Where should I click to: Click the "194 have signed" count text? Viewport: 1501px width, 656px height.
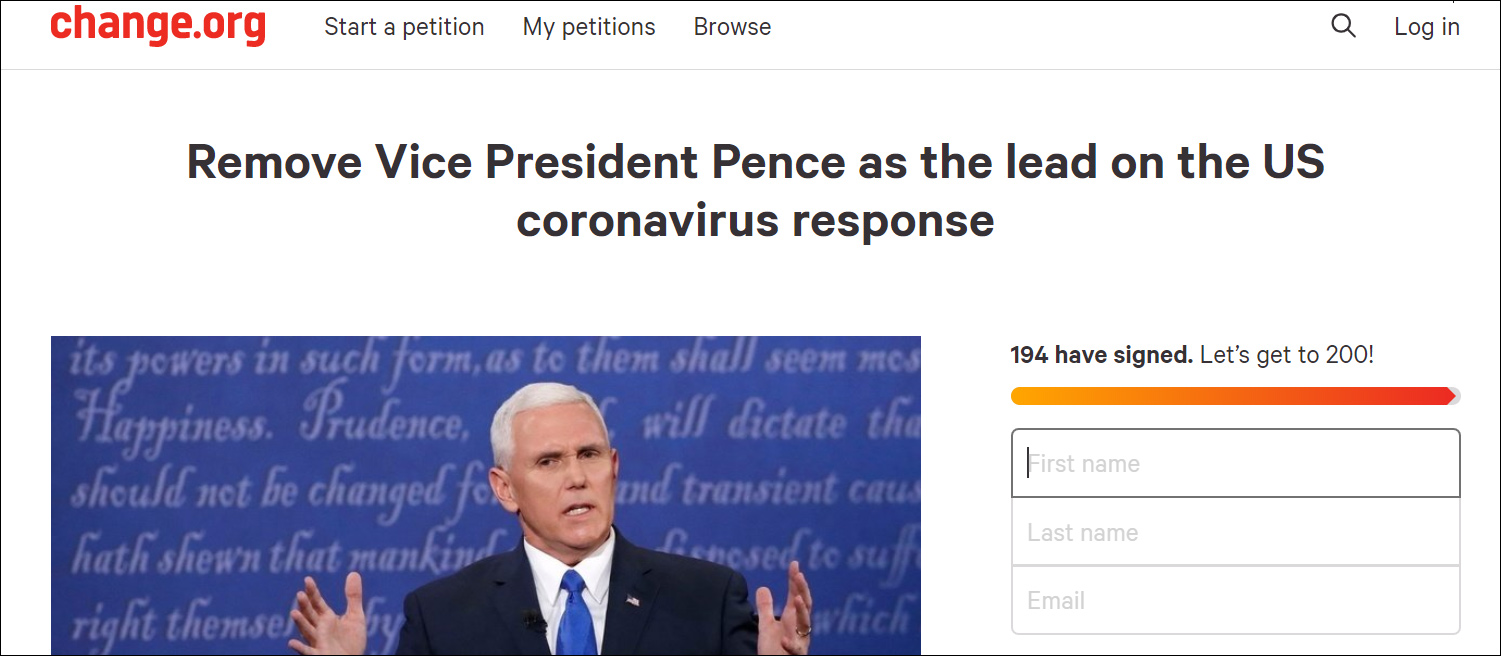coord(1101,354)
